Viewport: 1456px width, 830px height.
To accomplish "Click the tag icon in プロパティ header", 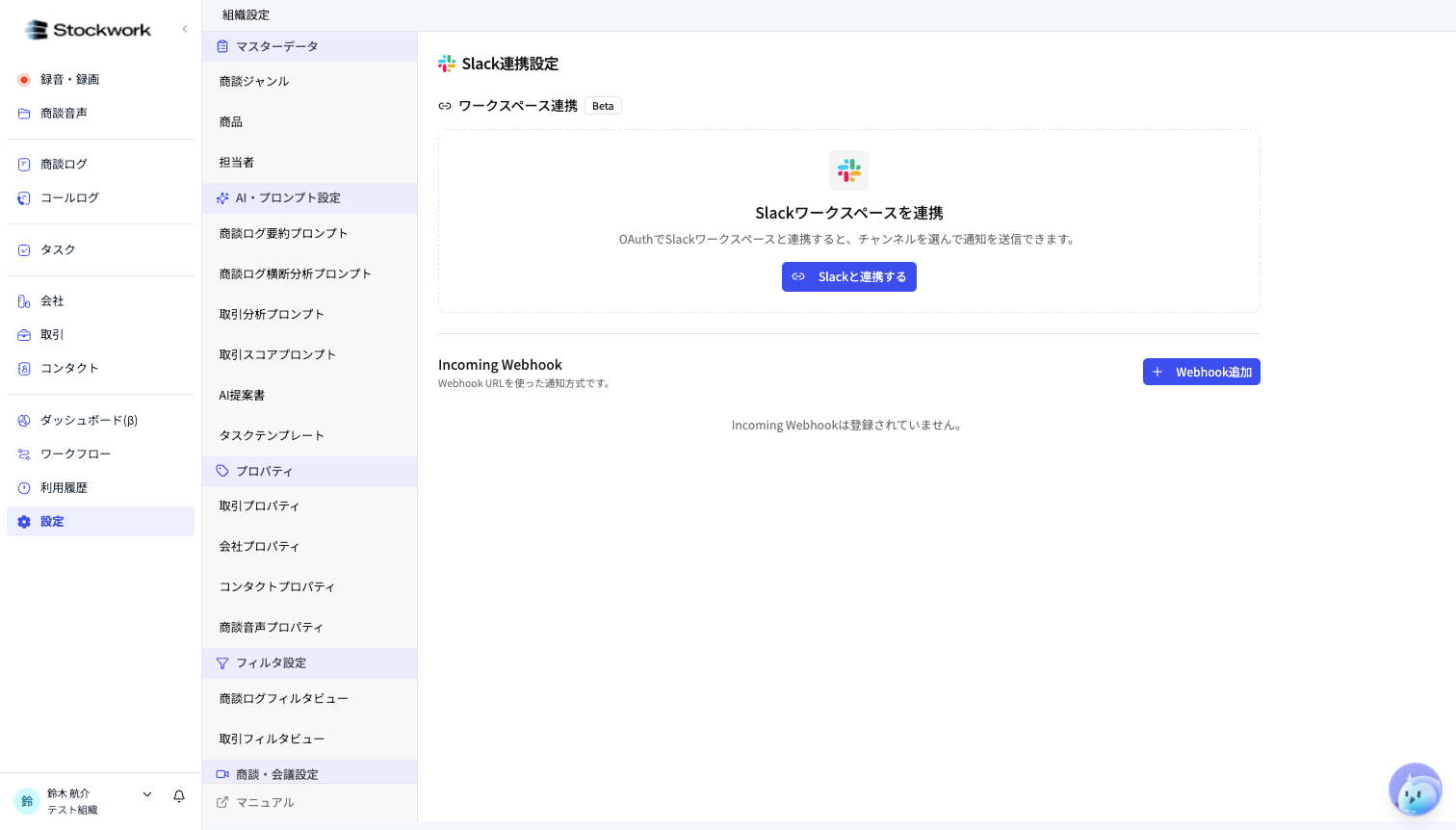I will tap(222, 472).
